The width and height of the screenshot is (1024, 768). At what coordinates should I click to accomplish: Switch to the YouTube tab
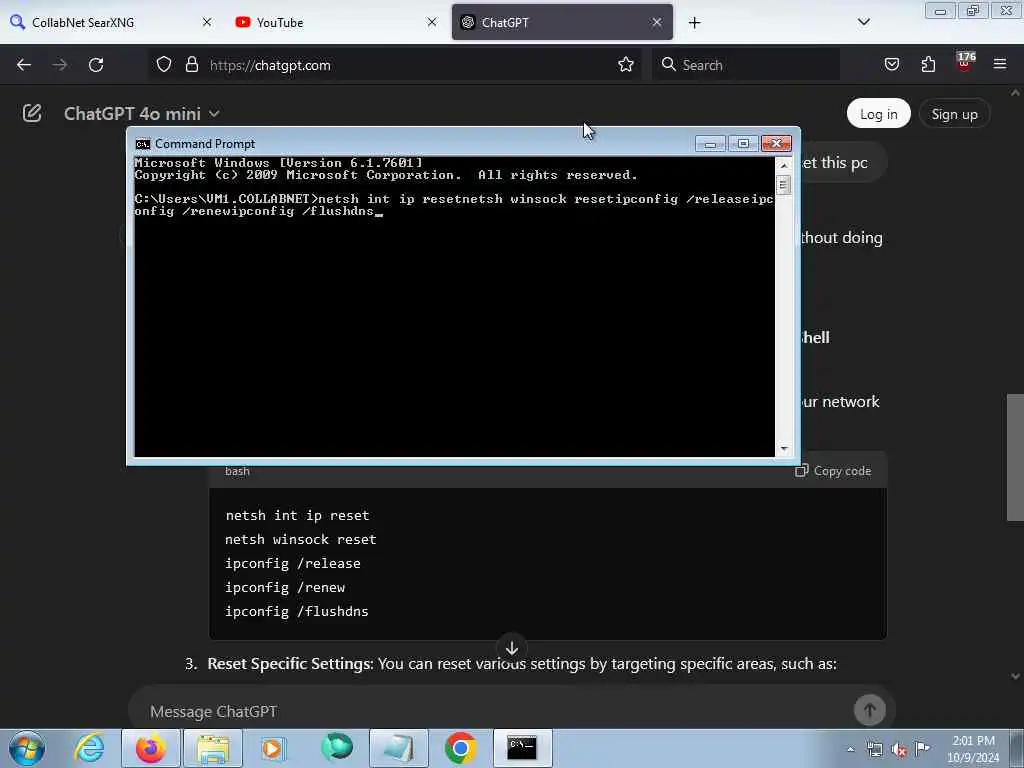tap(334, 22)
